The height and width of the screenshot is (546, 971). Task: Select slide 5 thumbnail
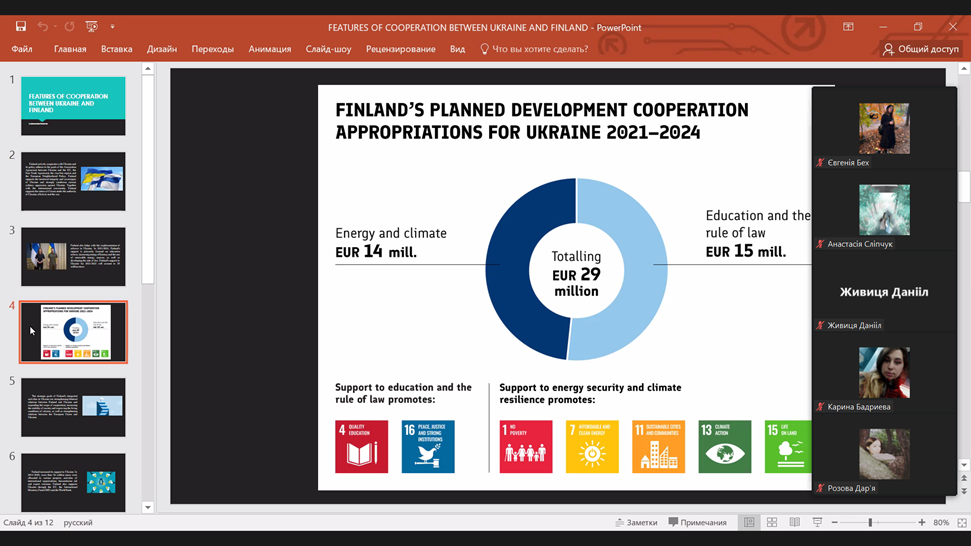tap(73, 407)
